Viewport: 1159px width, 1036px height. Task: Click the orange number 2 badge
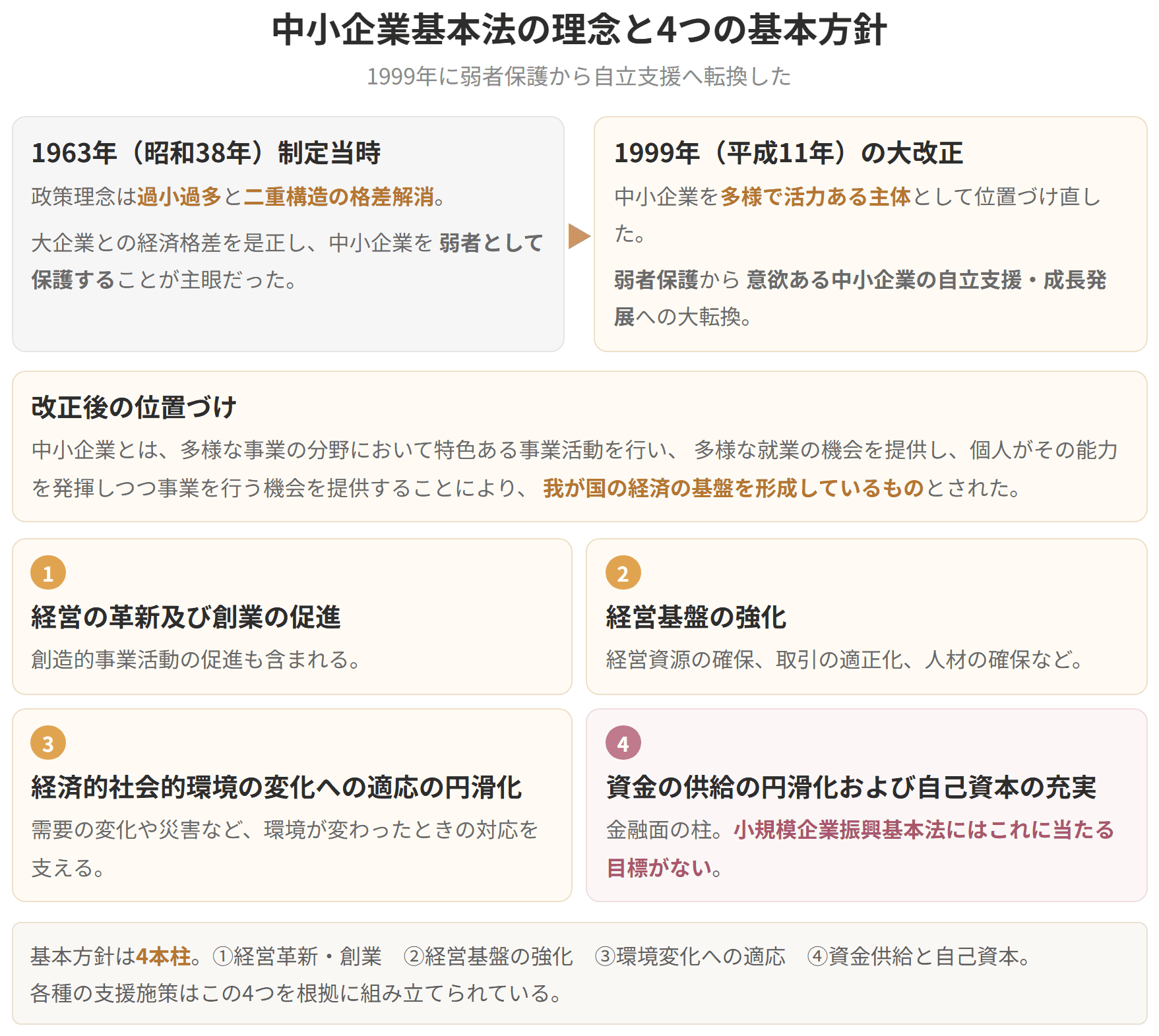pos(623,572)
